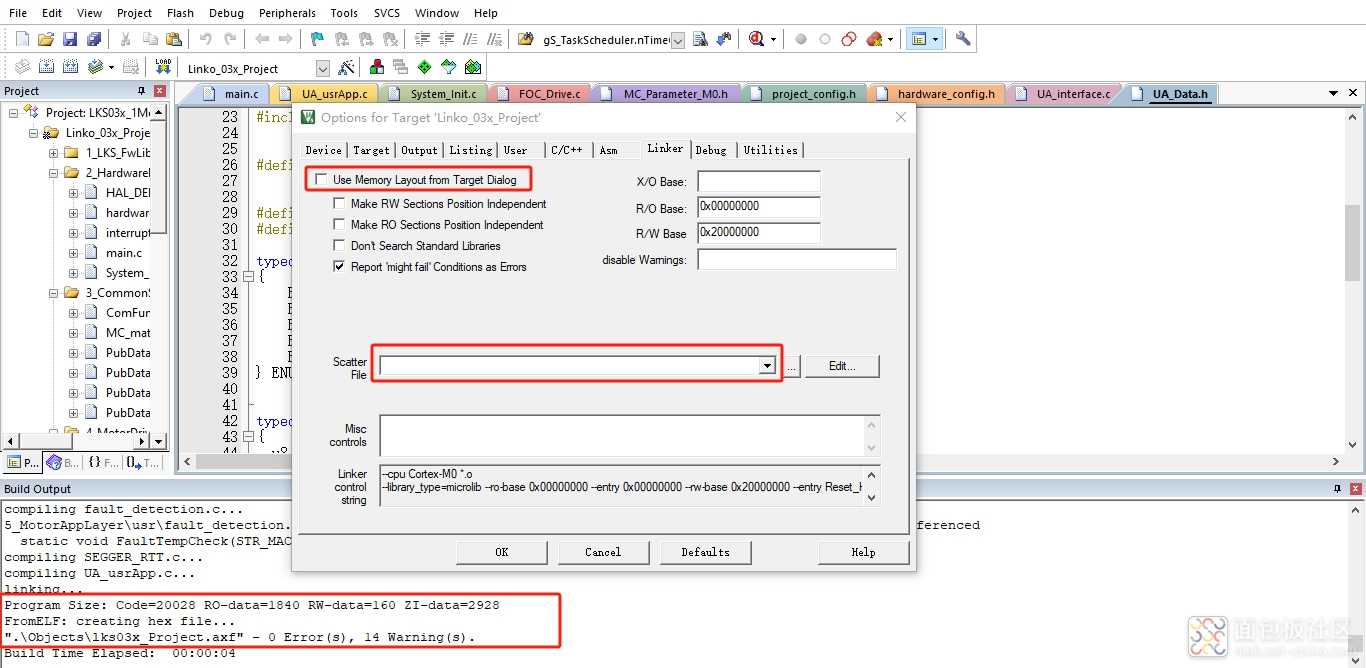Open the window layout dropdown arrow
Image resolution: width=1366 pixels, height=668 pixels.
[x=935, y=39]
